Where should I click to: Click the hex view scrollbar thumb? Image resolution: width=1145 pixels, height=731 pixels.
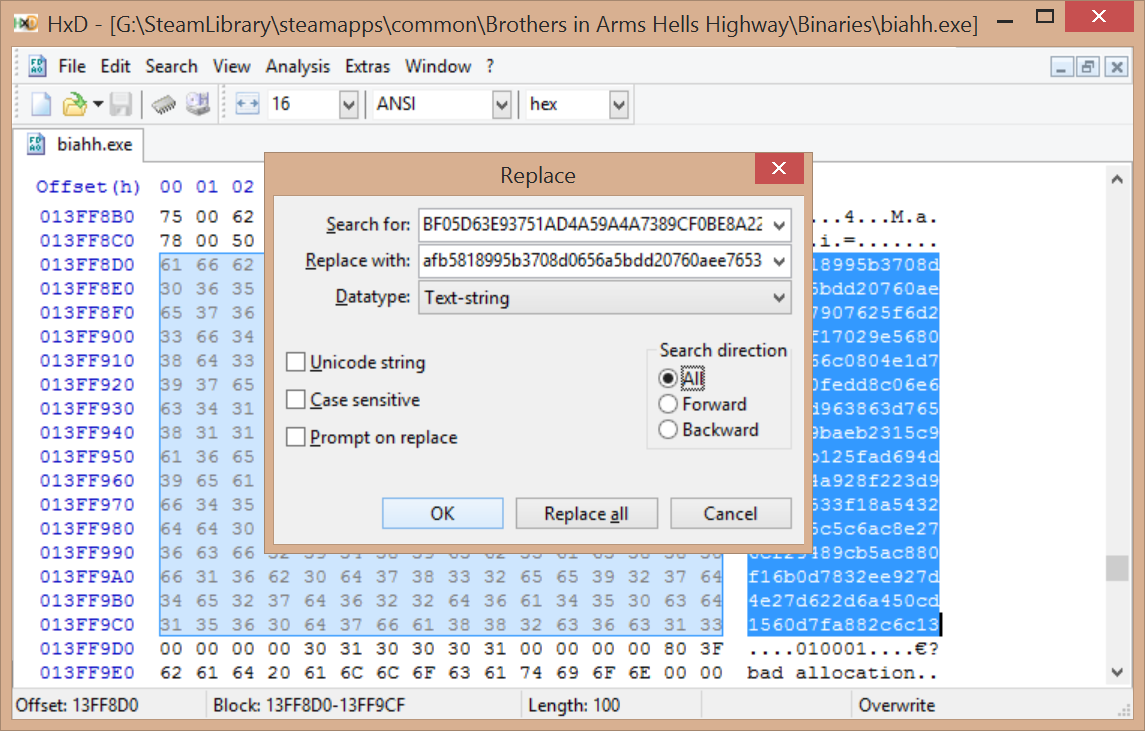(x=1117, y=568)
